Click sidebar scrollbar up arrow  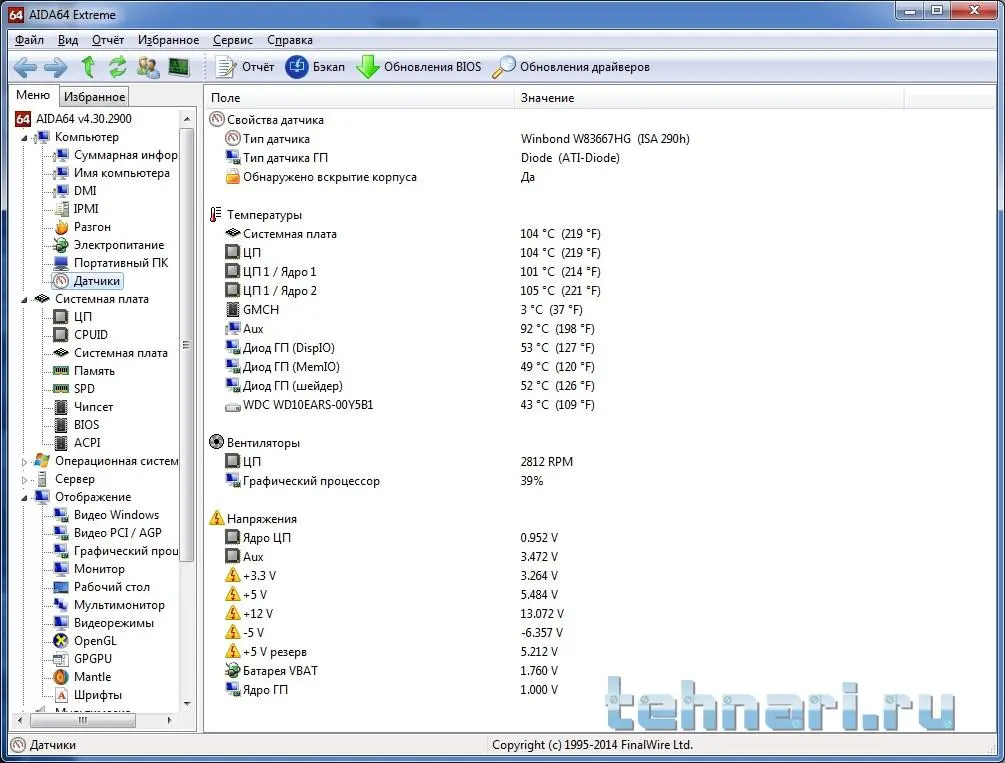click(187, 119)
